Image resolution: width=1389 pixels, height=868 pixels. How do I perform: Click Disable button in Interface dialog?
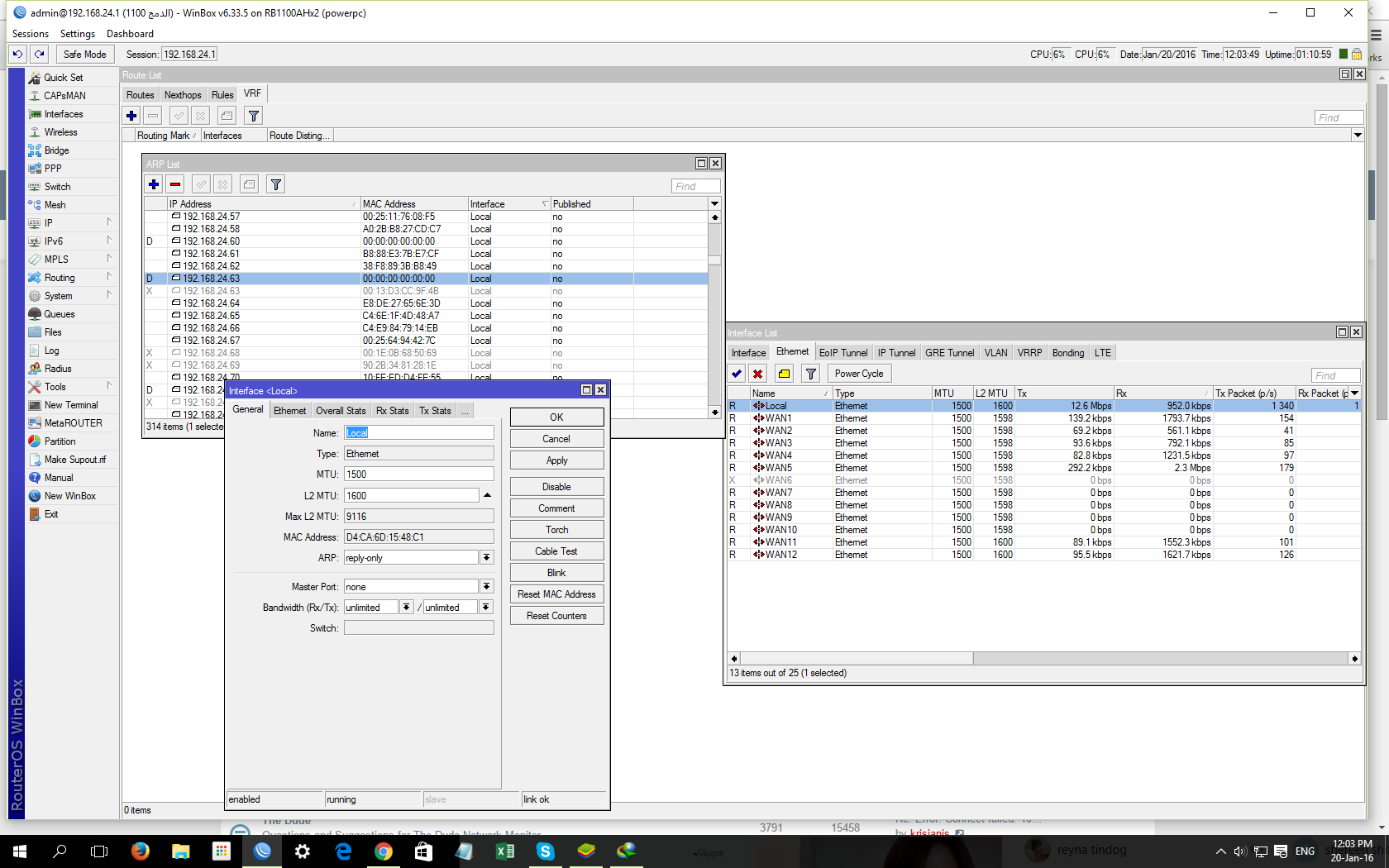coord(556,487)
